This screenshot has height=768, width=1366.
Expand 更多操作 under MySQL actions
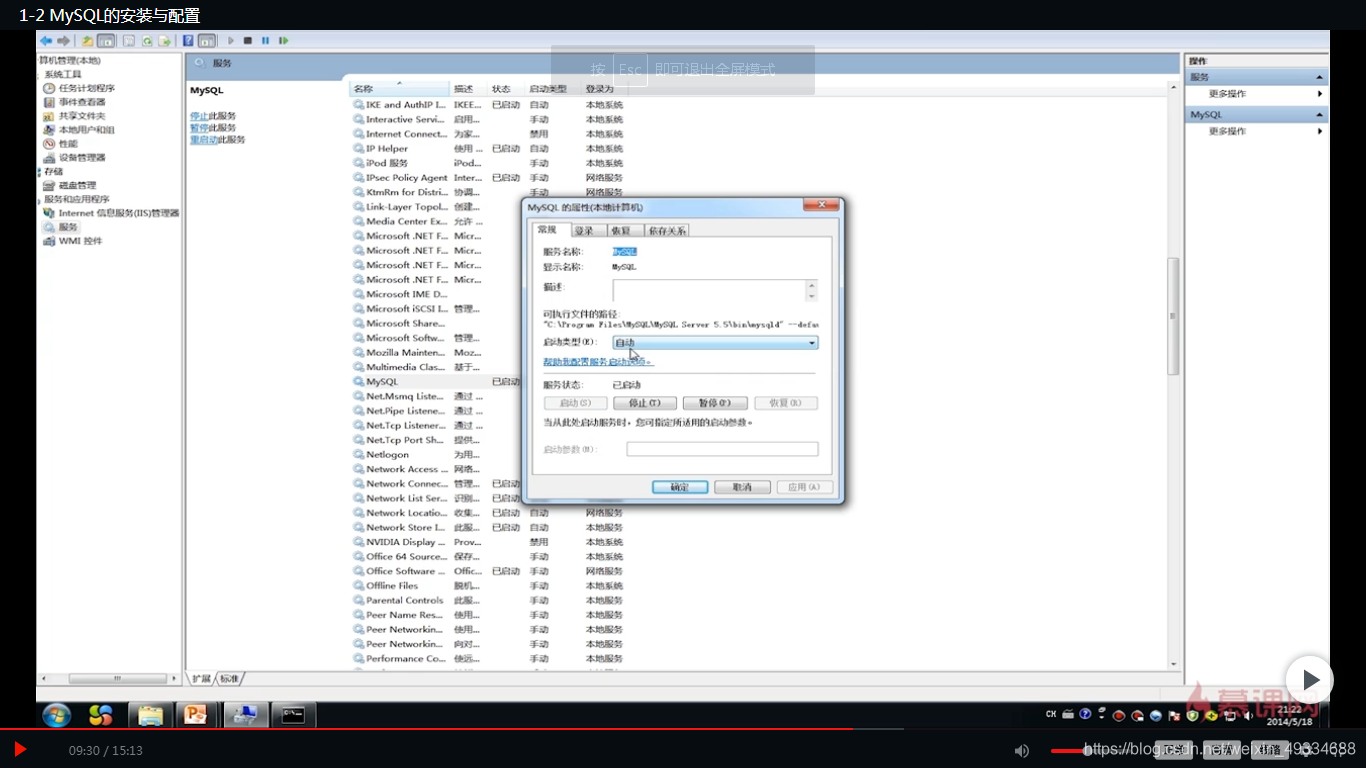tap(1255, 131)
